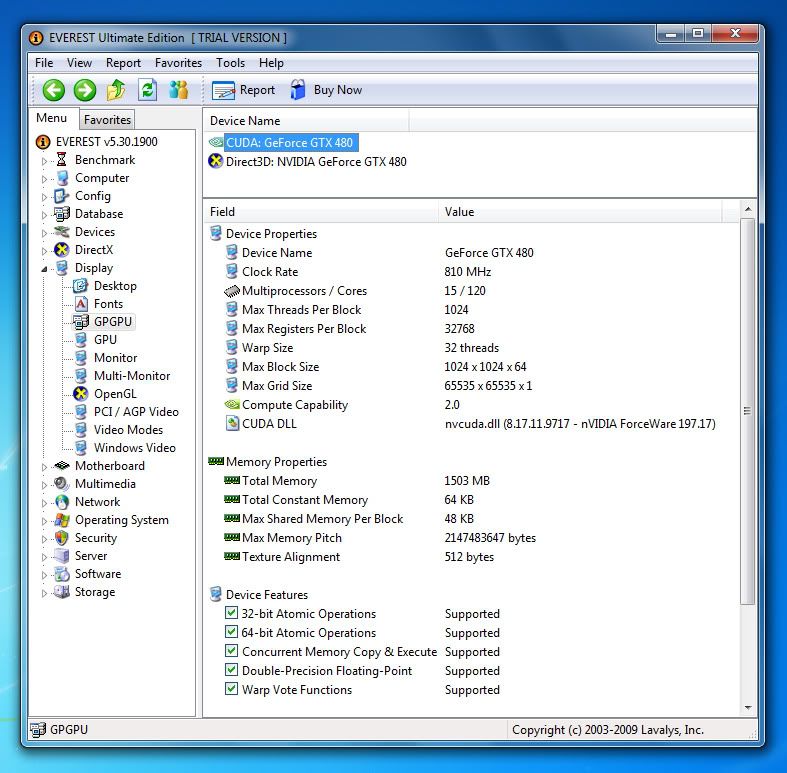Expand the Benchmark tree node
The height and width of the screenshot is (773, 787).
click(44, 161)
